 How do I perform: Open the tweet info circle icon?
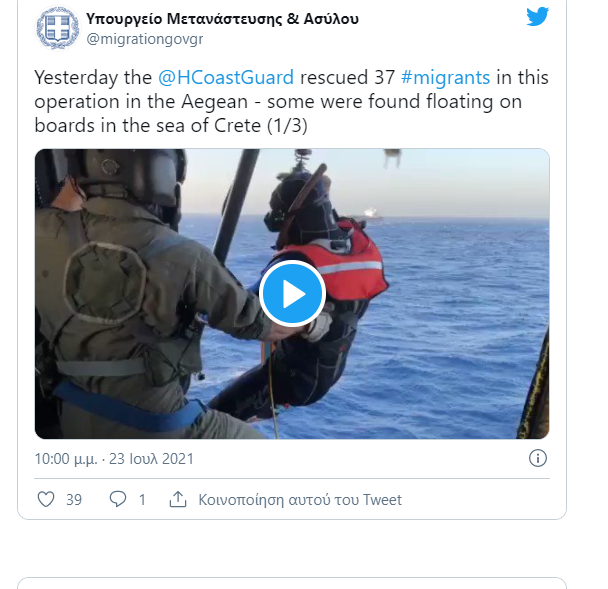(538, 458)
